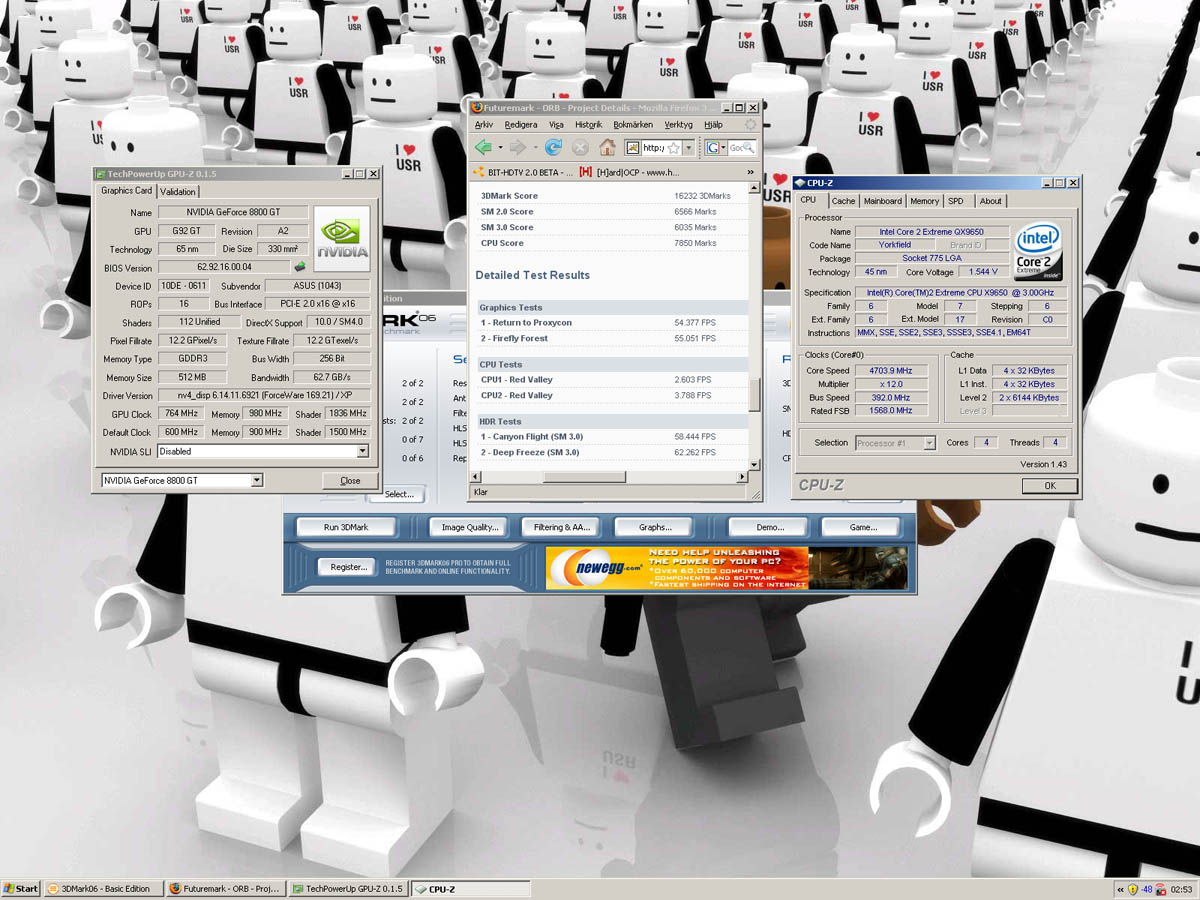Bookmark the page with the star icon
The width and height of the screenshot is (1200, 900).
[674, 148]
